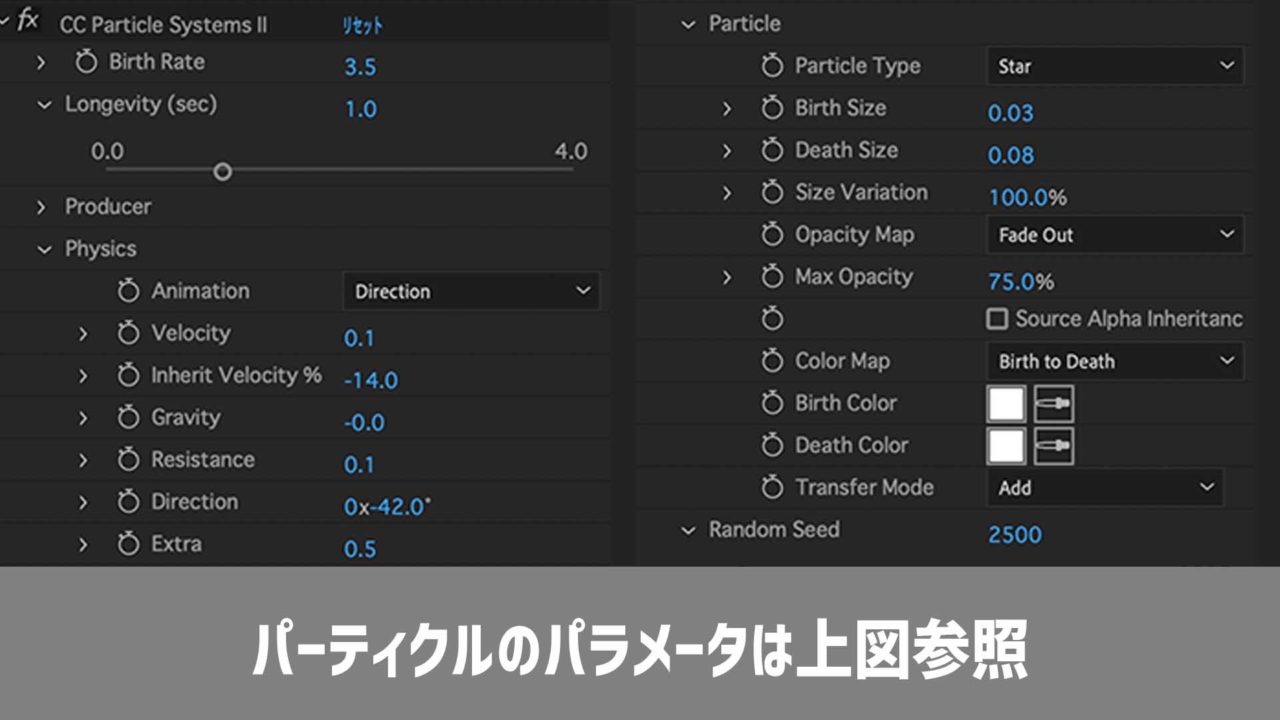The image size is (1280, 720).
Task: Toggle keyframe stopwatch for Velocity
Action: click(128, 334)
